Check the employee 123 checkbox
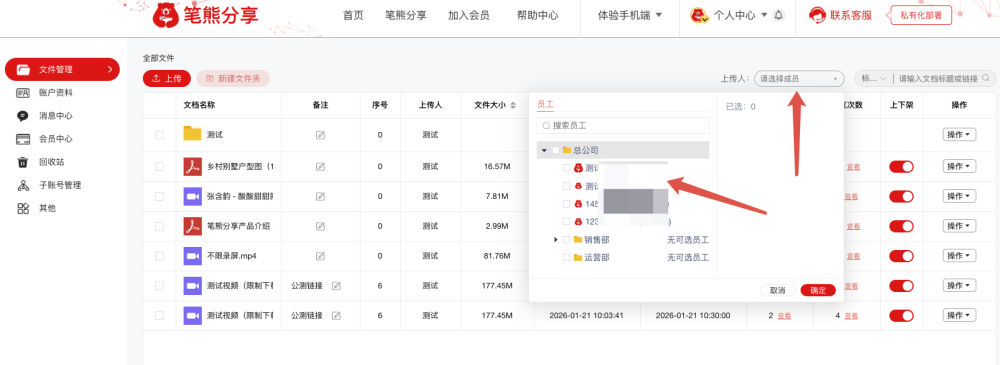1000x365 pixels. (x=566, y=221)
